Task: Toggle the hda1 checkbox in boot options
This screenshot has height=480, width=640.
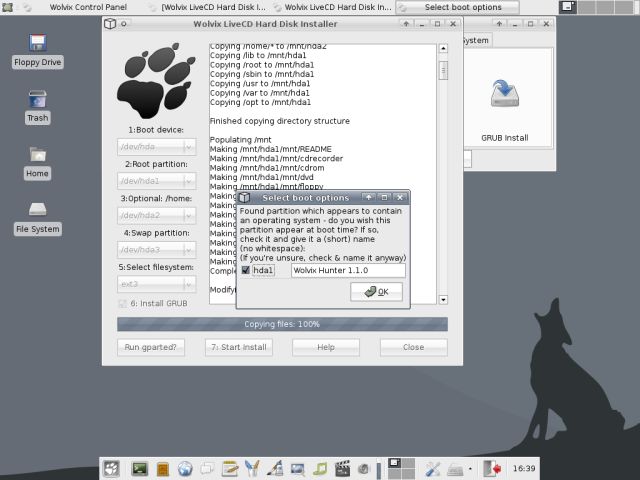Action: coord(246,270)
